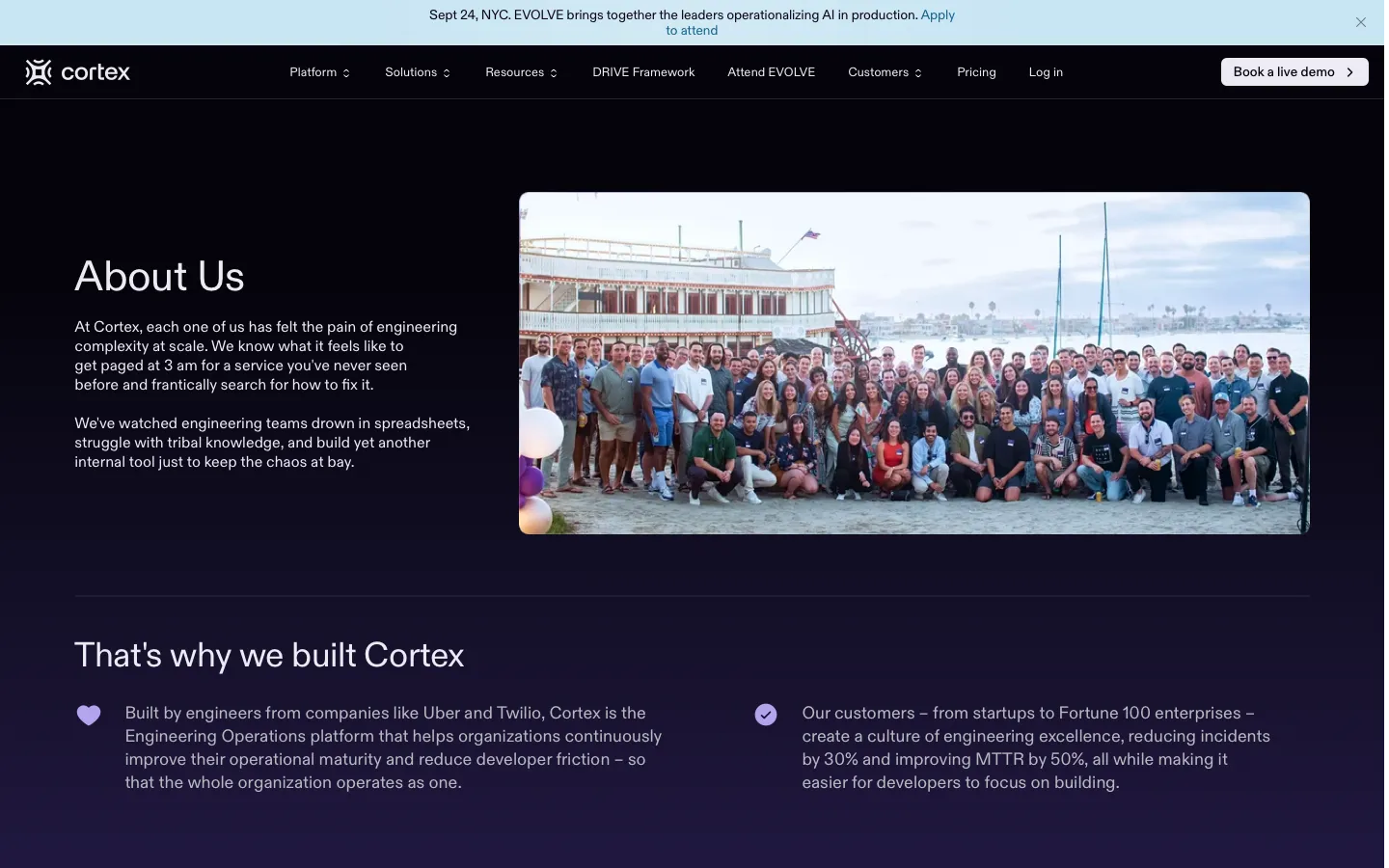Click paragraph starting 'Built by engineers'
Image resolution: width=1389 pixels, height=868 pixels.
[x=394, y=747]
